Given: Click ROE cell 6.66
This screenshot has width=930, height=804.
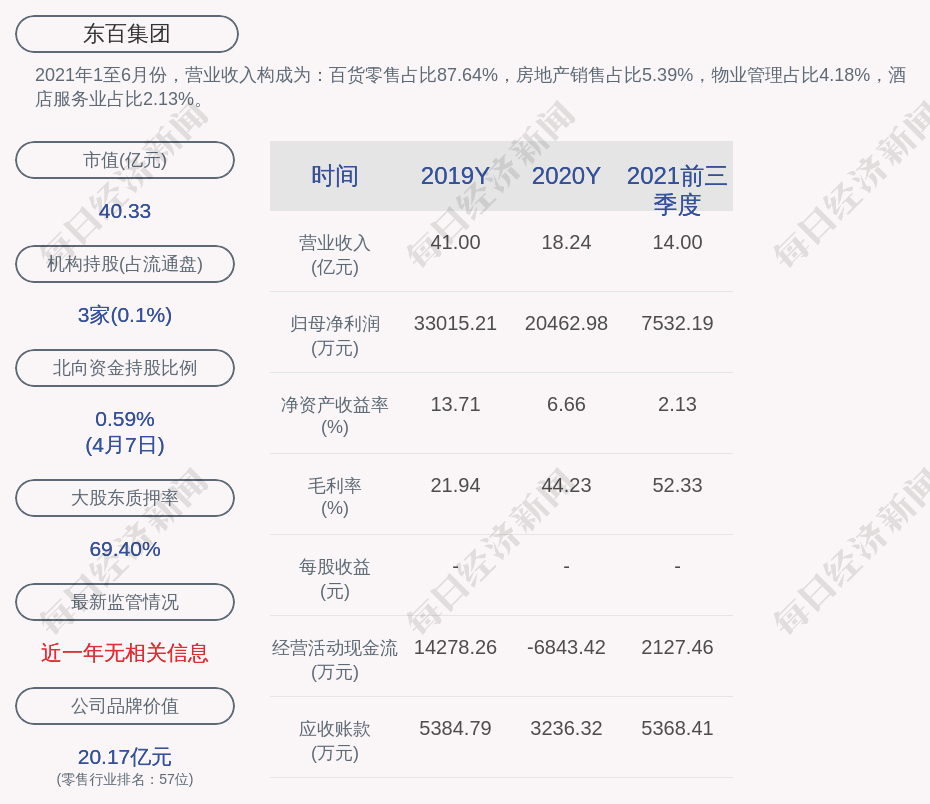Looking at the screenshot, I should point(566,404).
